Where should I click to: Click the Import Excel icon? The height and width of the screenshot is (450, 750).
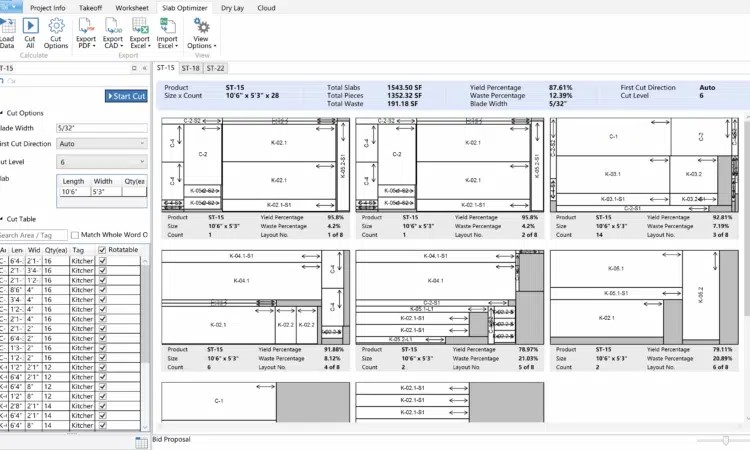pyautogui.click(x=167, y=25)
